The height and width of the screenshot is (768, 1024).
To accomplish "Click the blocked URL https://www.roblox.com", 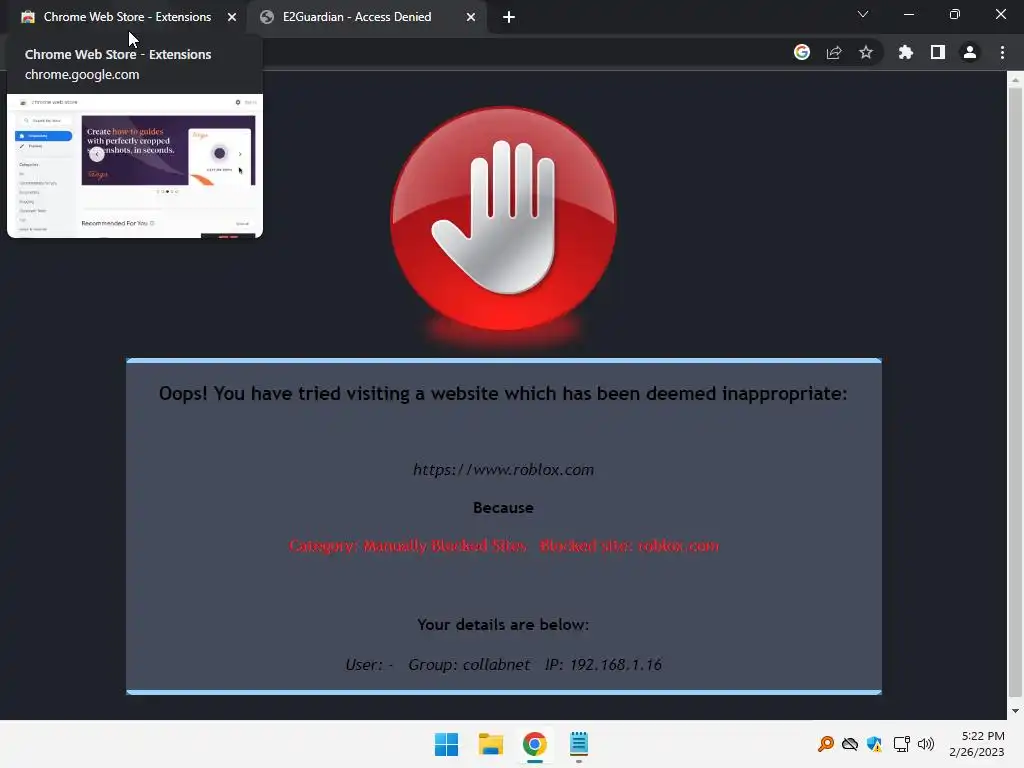I will coord(504,470).
